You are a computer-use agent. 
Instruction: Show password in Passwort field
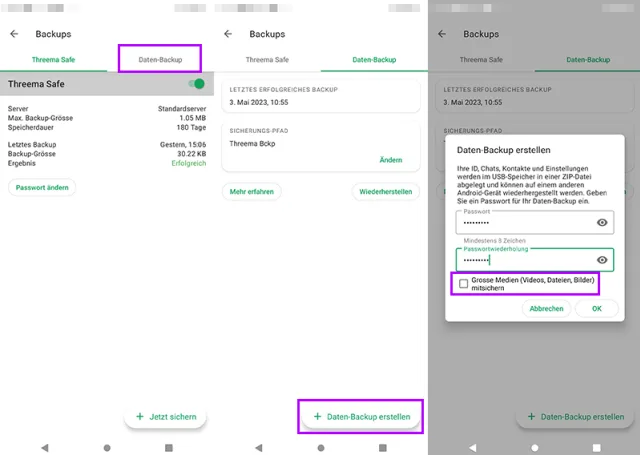[602, 222]
